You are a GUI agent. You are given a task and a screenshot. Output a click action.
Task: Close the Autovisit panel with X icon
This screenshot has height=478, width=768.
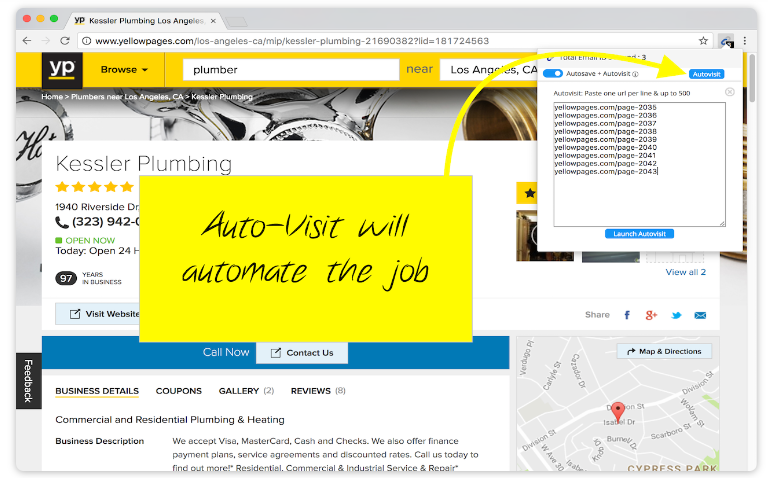[729, 92]
